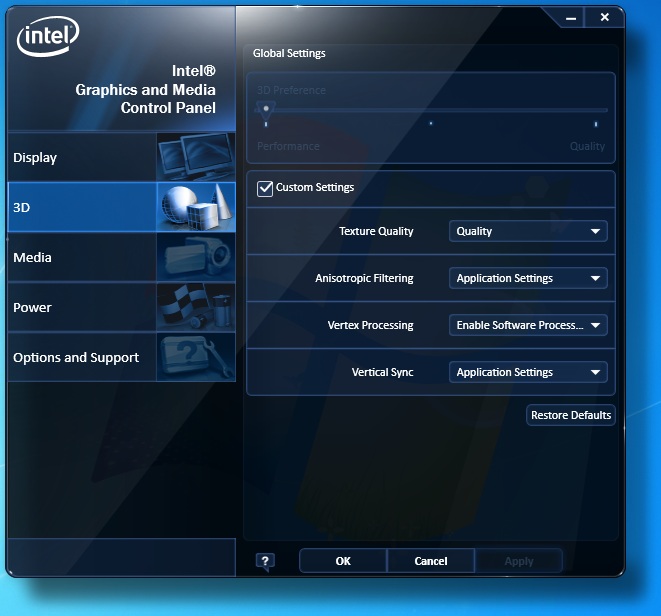Open the Display section

(x=121, y=157)
